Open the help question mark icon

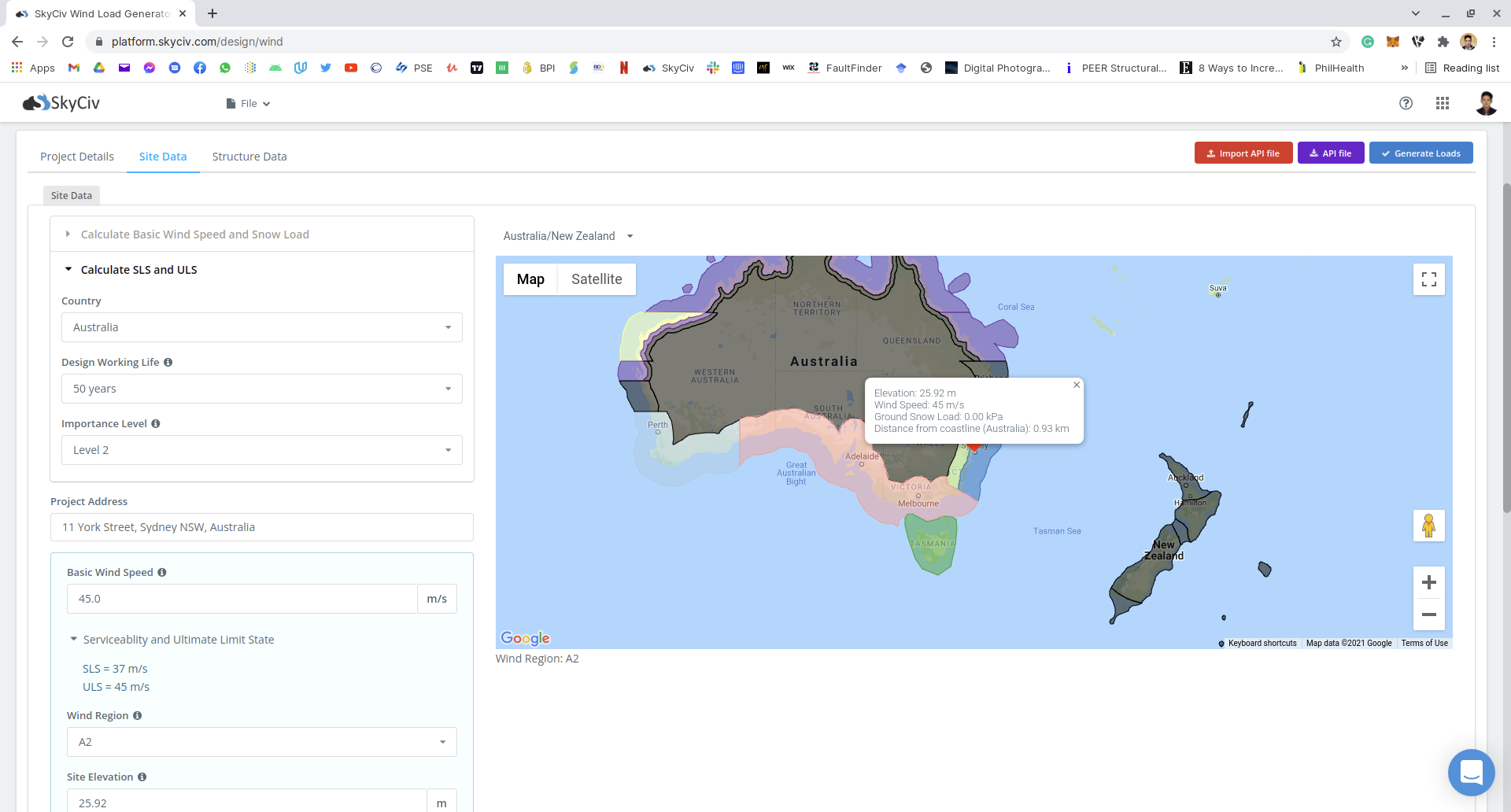click(1406, 103)
